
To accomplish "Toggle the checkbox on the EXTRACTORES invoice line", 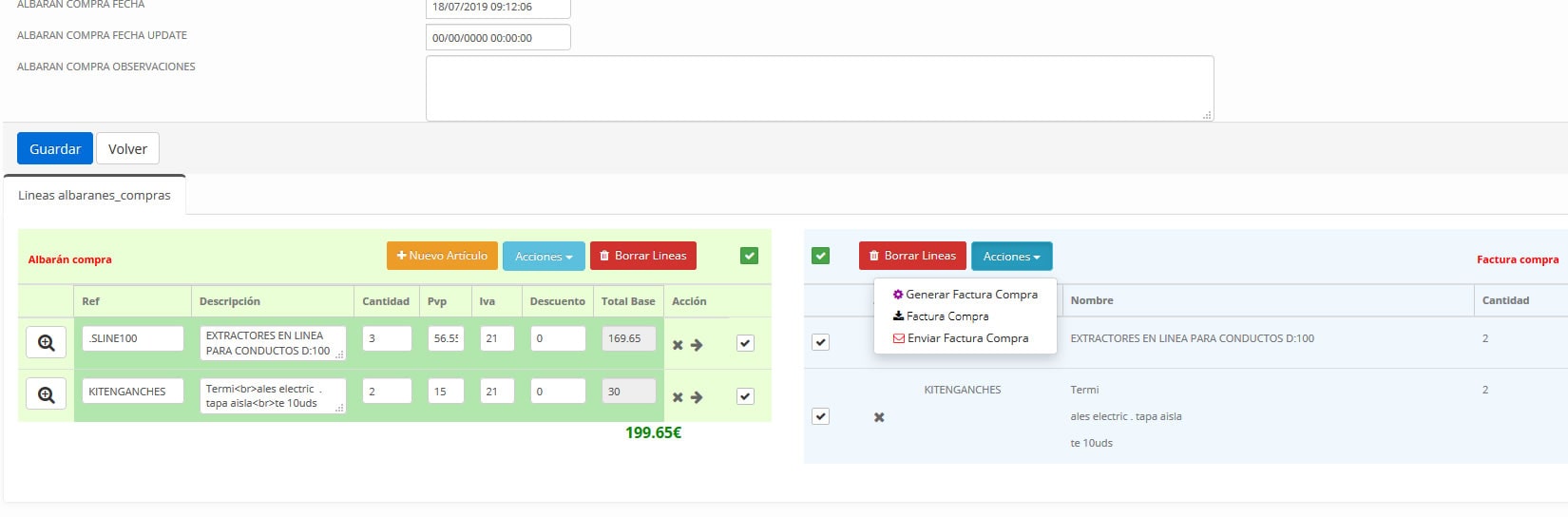I will coord(820,342).
